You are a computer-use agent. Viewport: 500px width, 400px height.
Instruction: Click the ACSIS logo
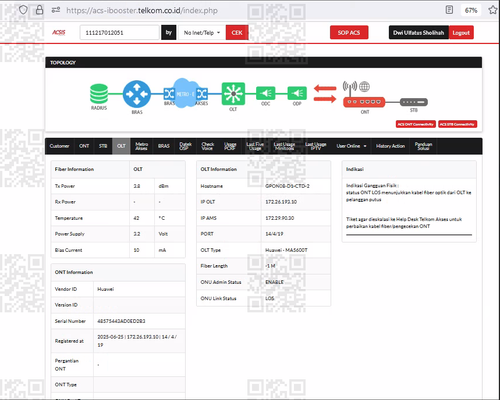tap(59, 32)
